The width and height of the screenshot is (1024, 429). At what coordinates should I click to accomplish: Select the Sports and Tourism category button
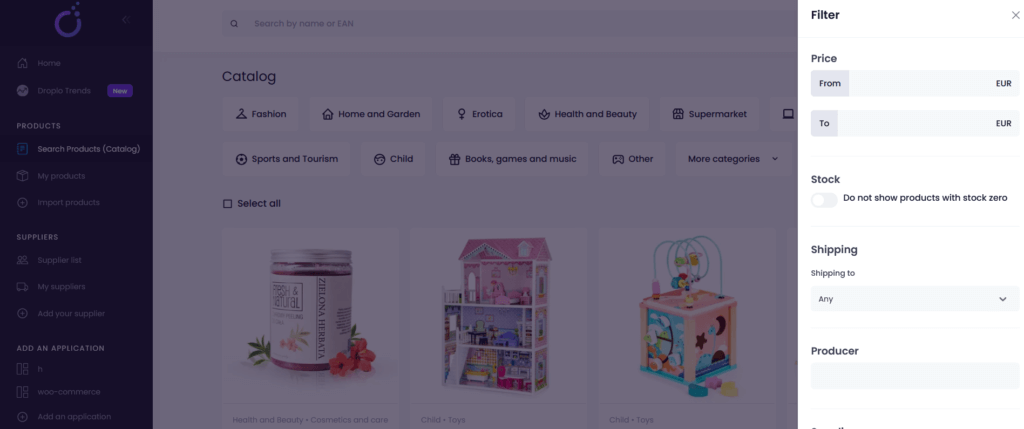tap(286, 159)
